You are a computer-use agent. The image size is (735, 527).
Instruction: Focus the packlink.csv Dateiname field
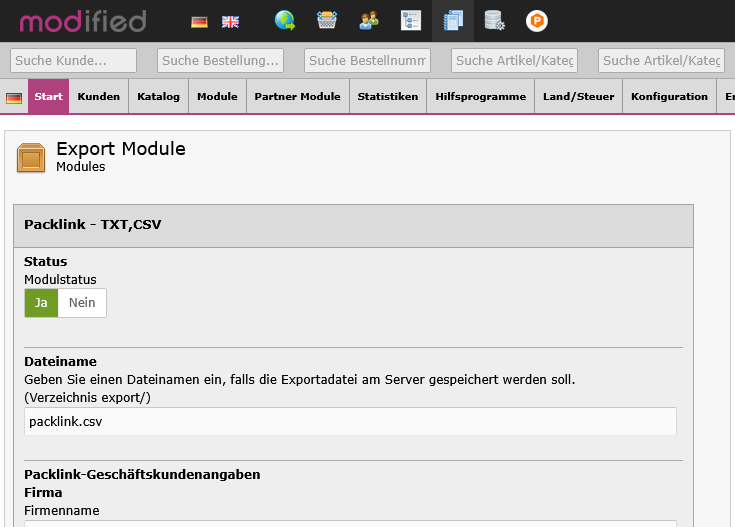(x=350, y=421)
